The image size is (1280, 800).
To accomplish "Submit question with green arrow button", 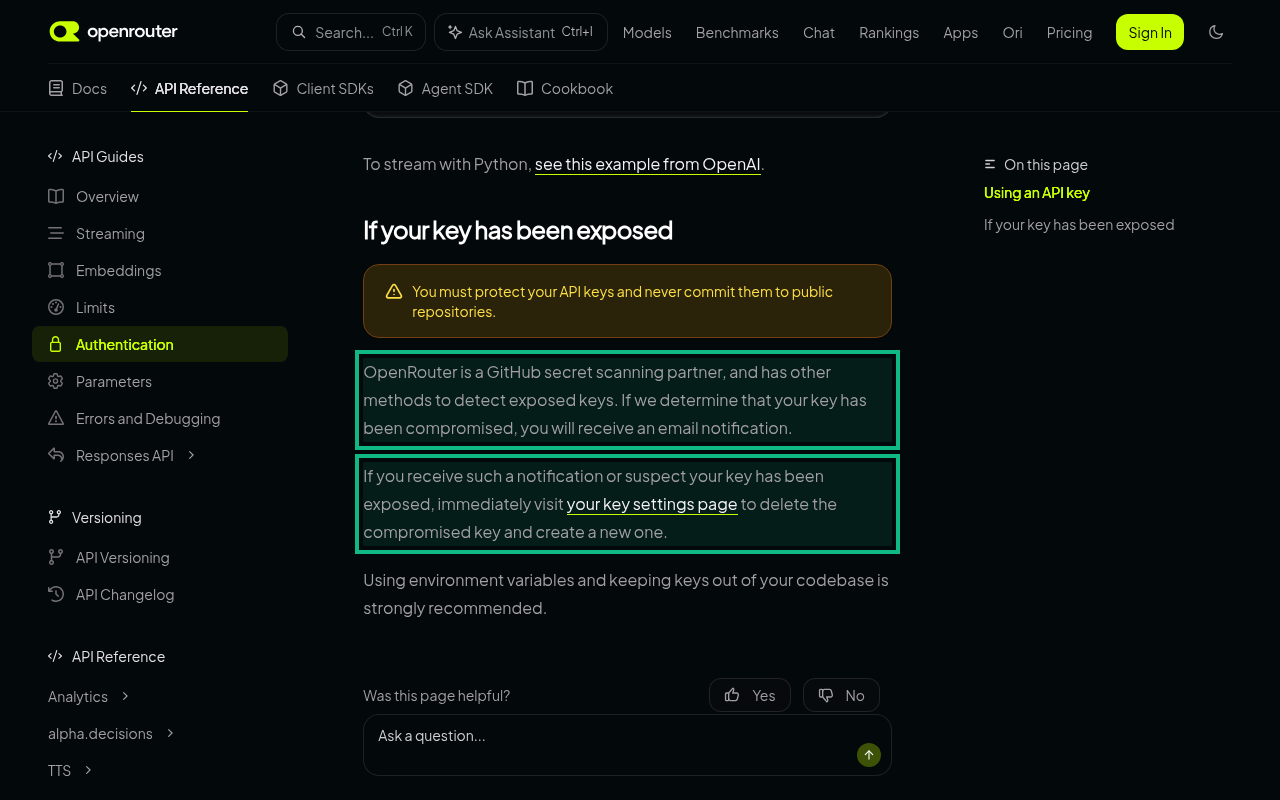I will pyautogui.click(x=869, y=755).
